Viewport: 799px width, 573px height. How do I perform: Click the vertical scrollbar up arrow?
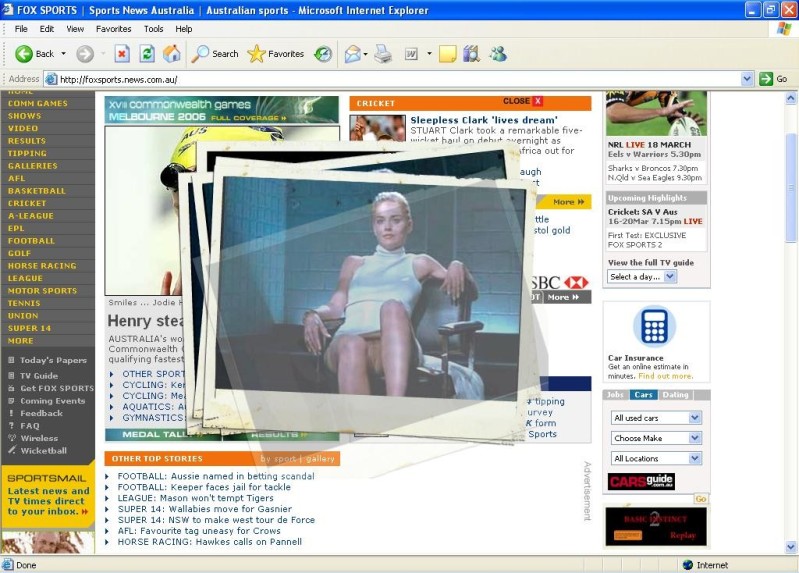(791, 98)
